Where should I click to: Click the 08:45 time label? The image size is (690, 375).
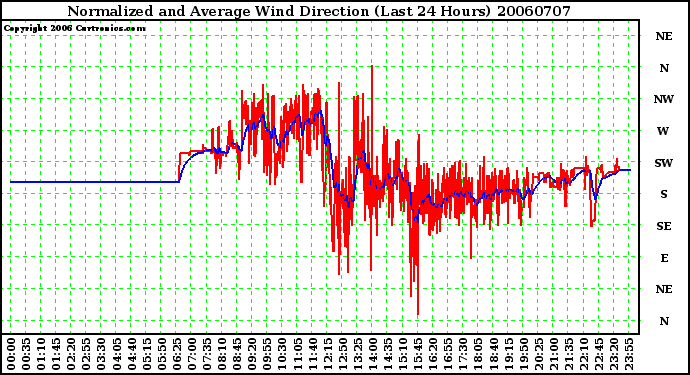pos(237,354)
